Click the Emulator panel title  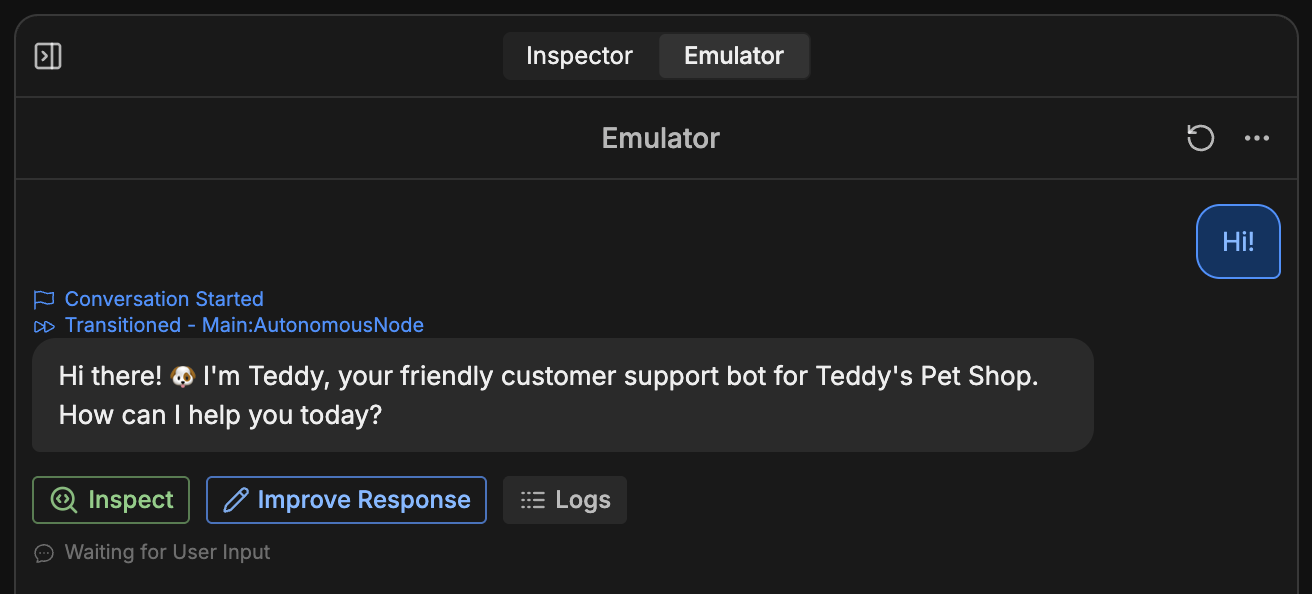[660, 138]
